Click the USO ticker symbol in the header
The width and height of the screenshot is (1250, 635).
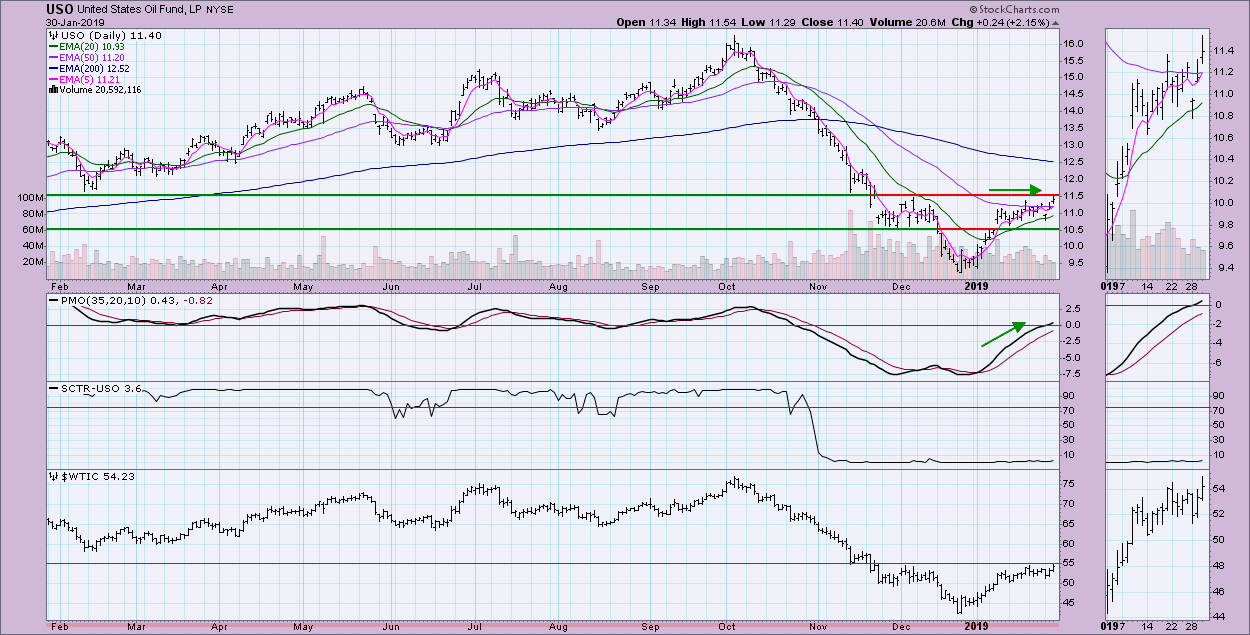click(58, 9)
